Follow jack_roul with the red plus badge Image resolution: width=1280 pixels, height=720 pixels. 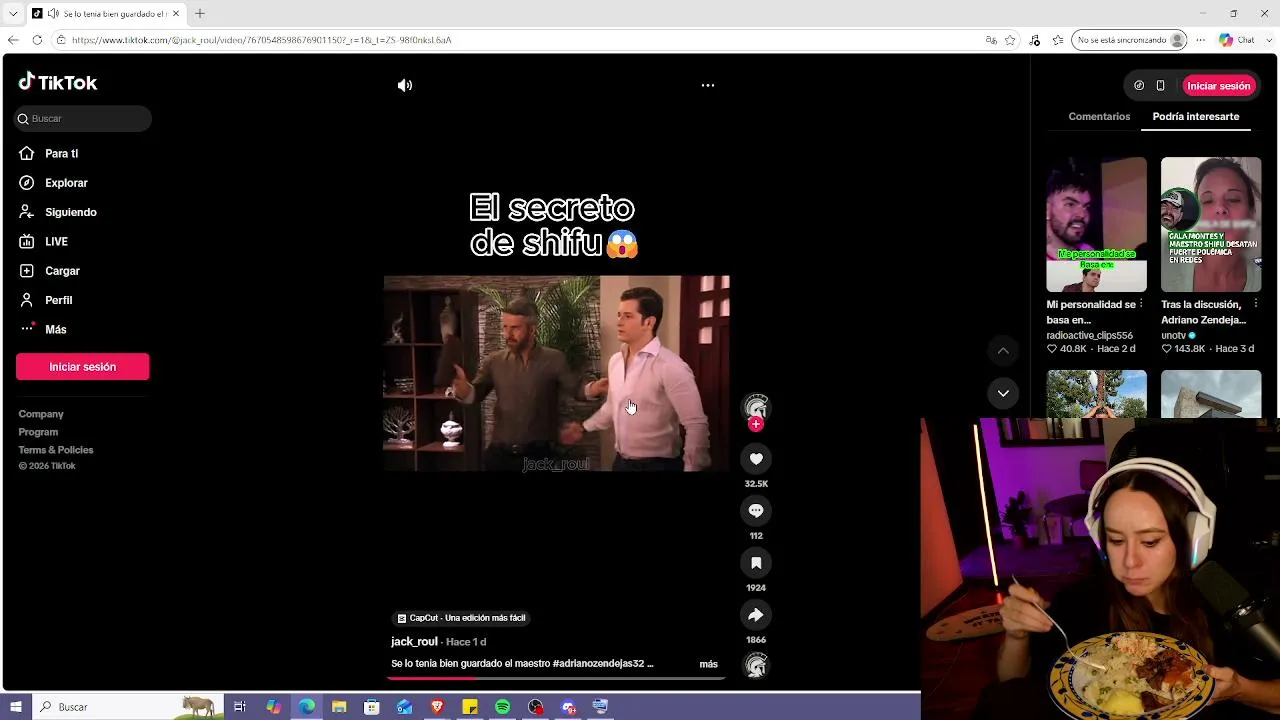756,424
